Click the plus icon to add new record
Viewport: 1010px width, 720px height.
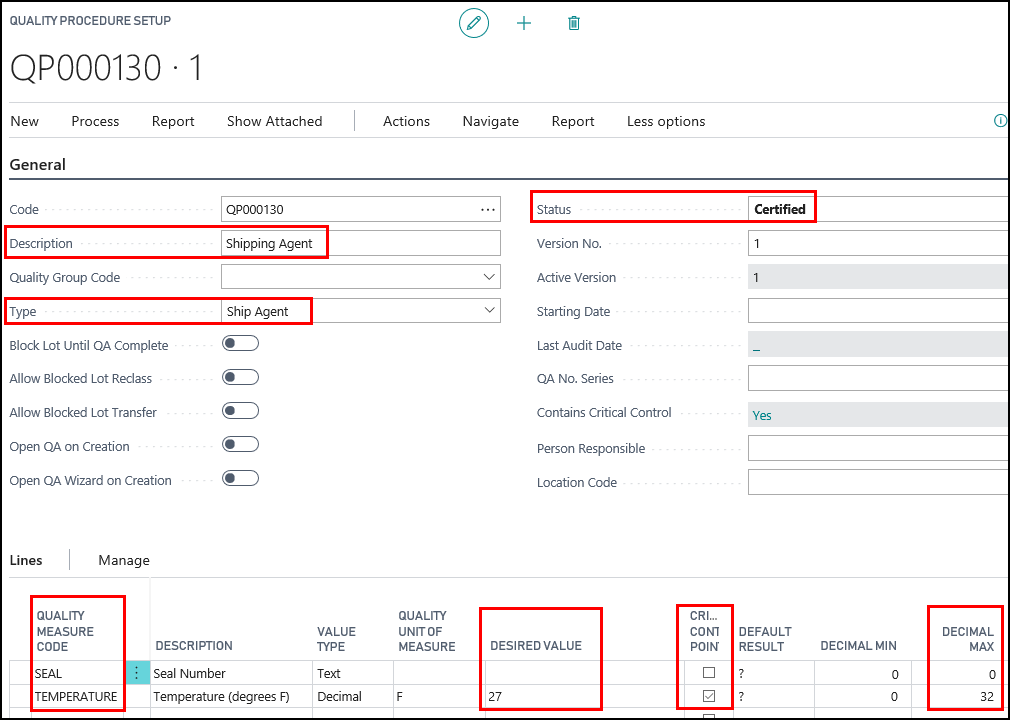524,23
